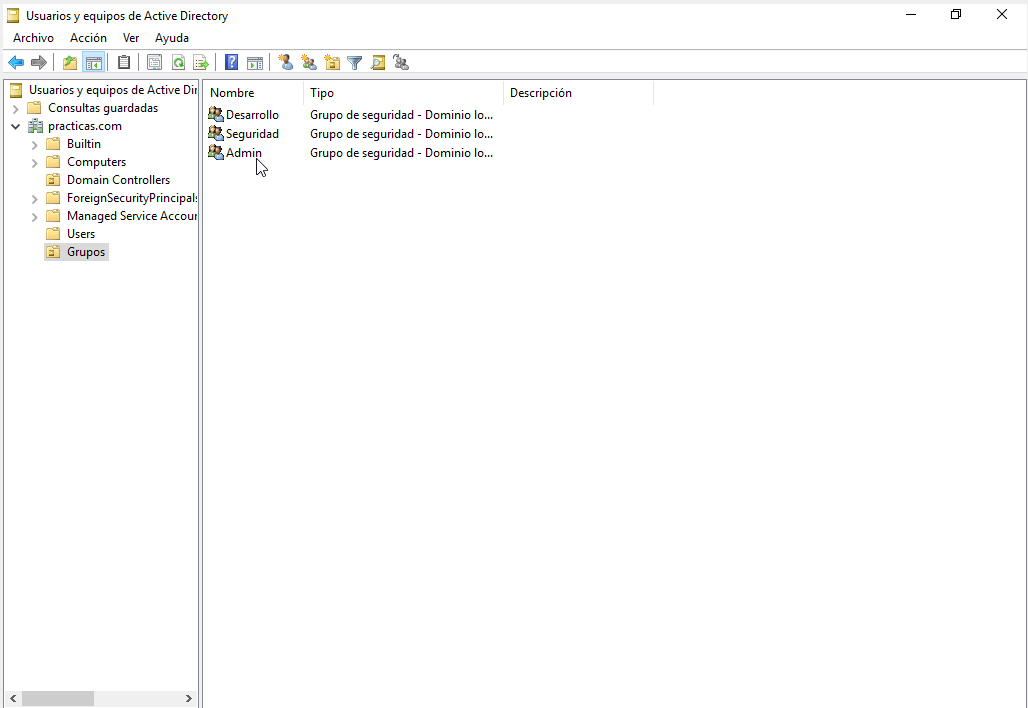
Task: Select the Domain Controllers tree folder
Action: click(x=118, y=180)
